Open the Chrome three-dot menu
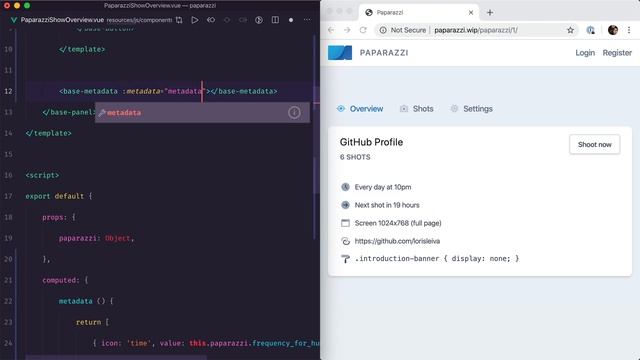This screenshot has height=360, width=640. pos(629,30)
